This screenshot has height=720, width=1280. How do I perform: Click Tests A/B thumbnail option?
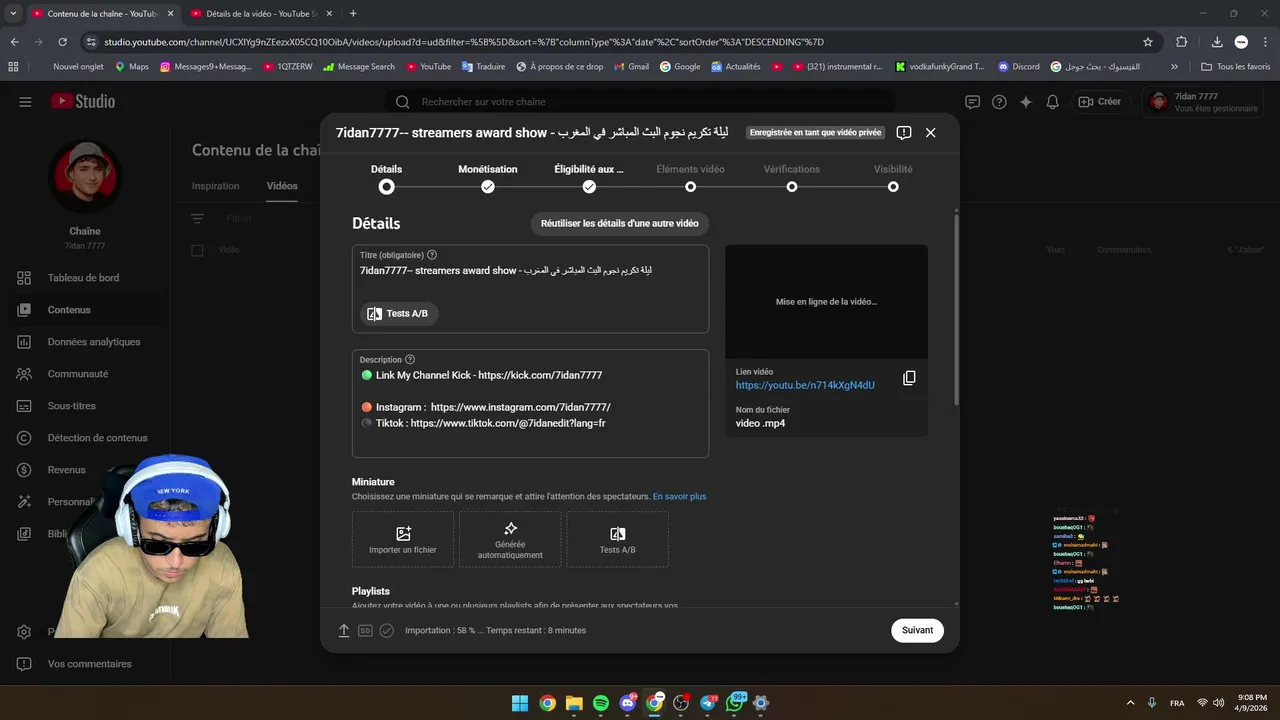coord(617,540)
